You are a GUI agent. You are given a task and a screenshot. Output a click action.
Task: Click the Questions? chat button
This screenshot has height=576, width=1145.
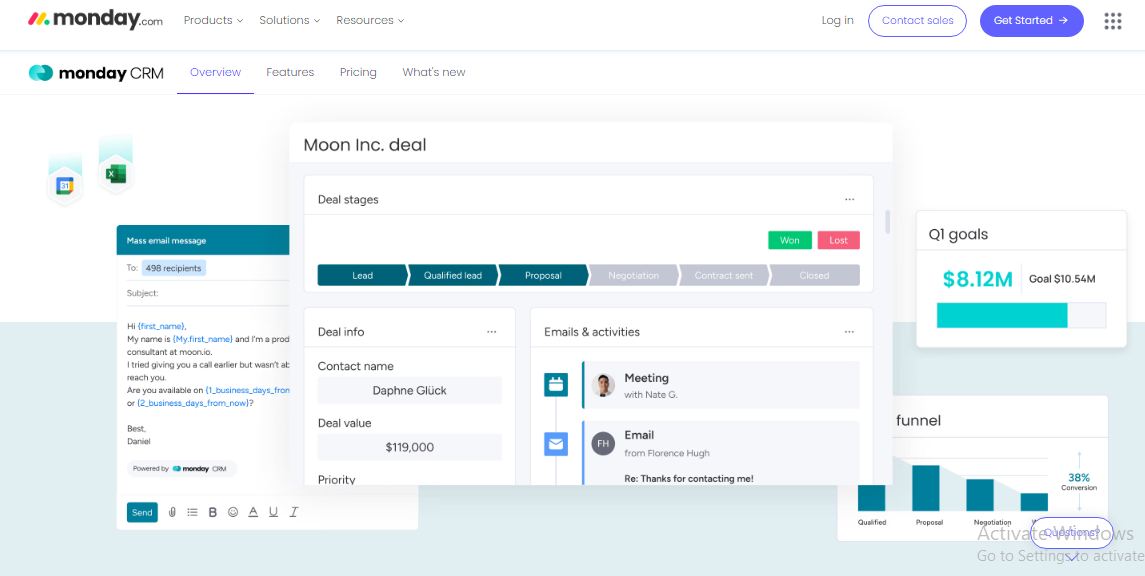(1071, 532)
